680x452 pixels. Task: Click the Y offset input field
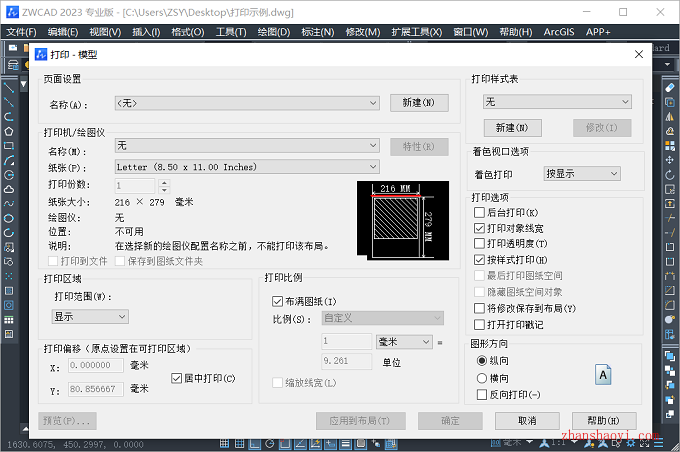point(96,389)
